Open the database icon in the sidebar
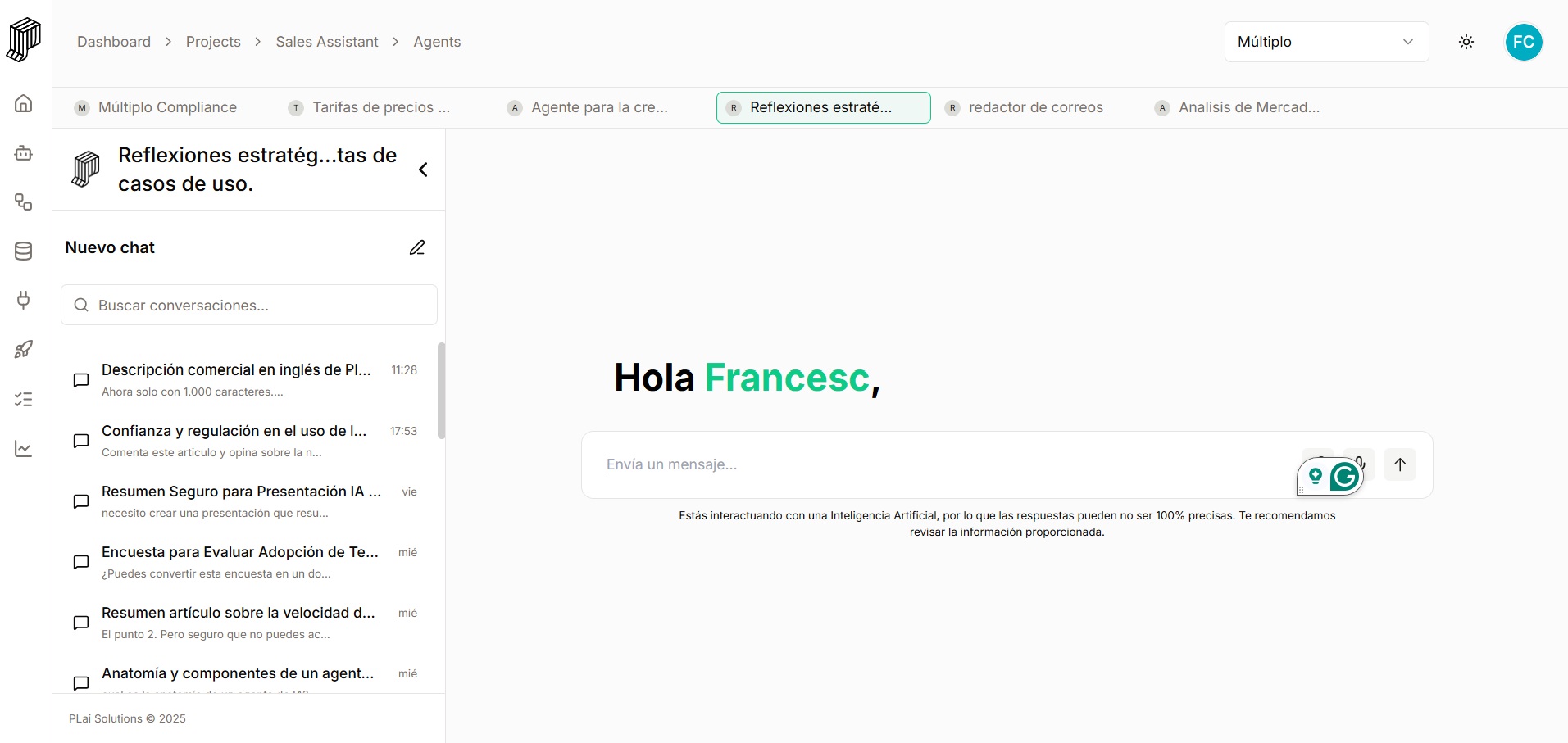This screenshot has height=743, width=1568. point(24,251)
